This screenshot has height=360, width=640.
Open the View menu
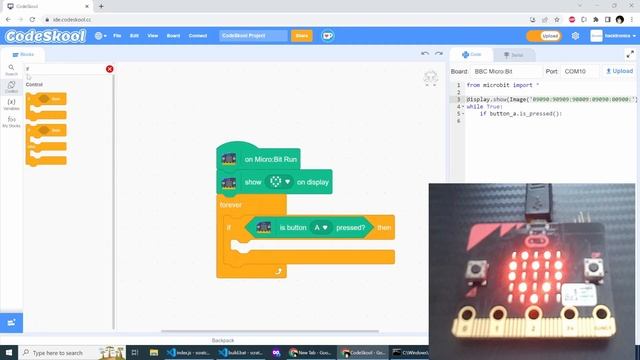pos(153,36)
